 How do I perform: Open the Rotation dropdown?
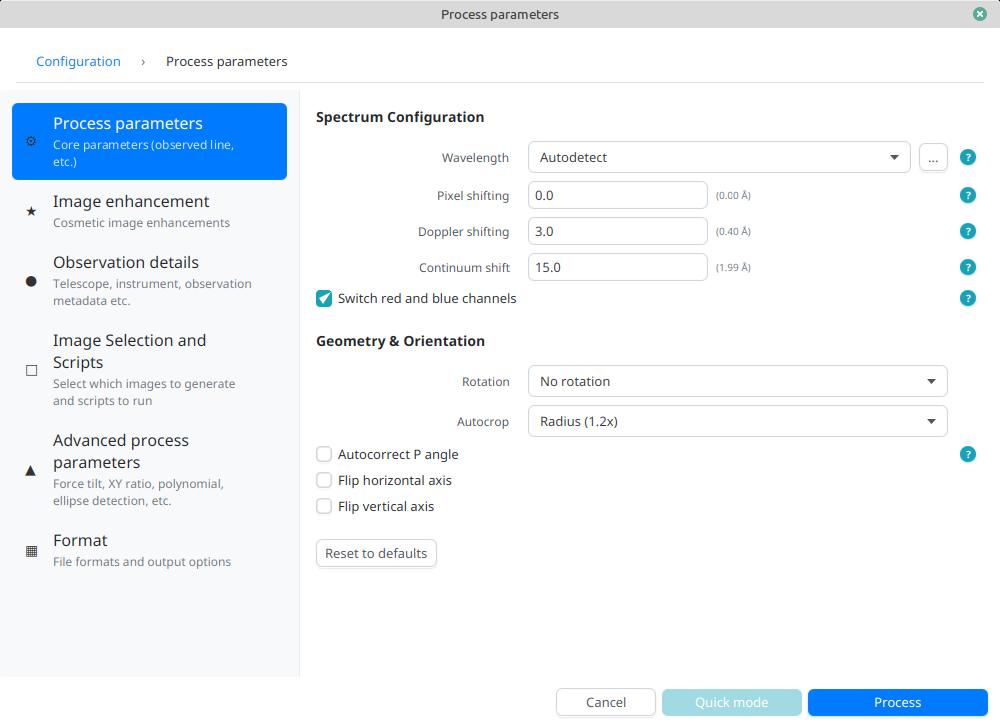[x=736, y=381]
